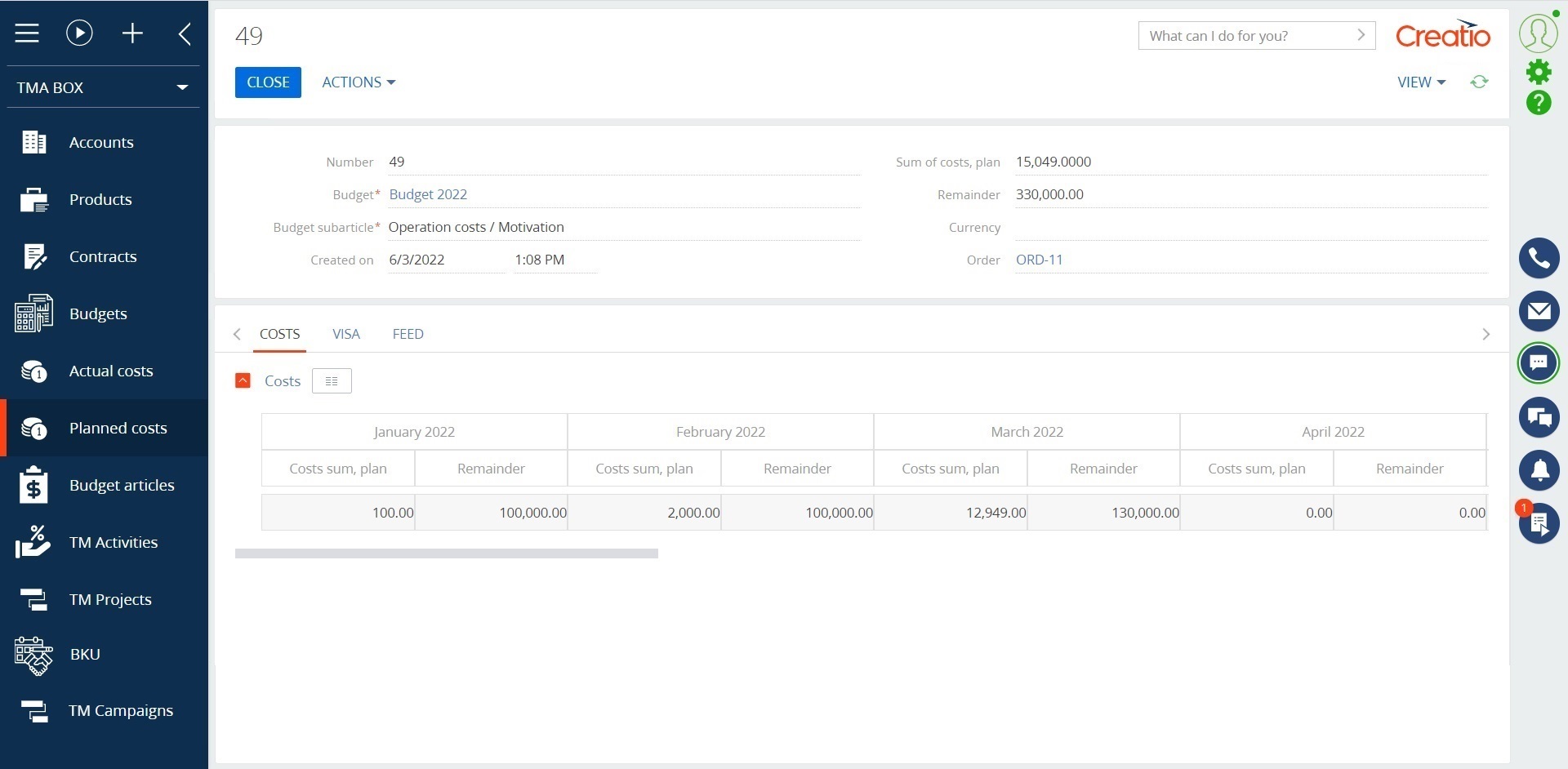1568x769 pixels.
Task: Open the system designer gear icon
Action: click(x=1540, y=71)
